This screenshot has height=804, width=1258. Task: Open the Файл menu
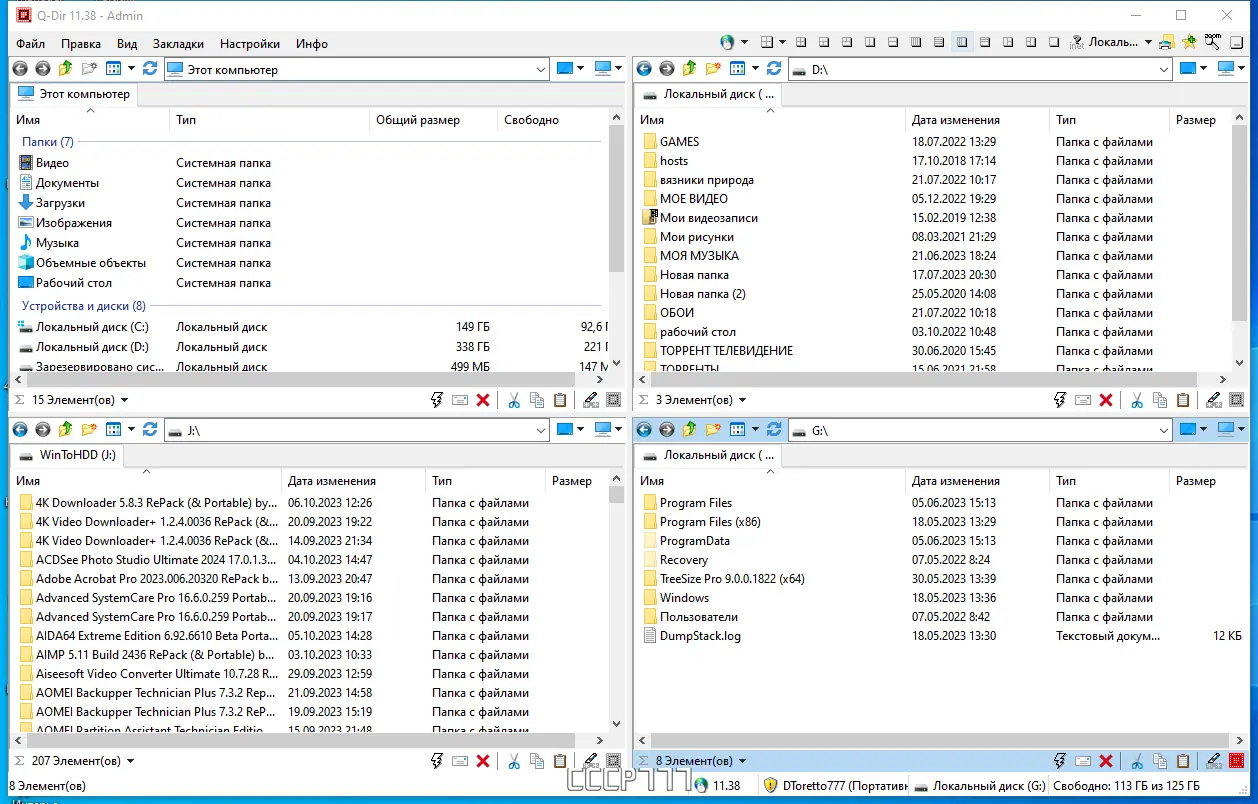pyautogui.click(x=30, y=44)
